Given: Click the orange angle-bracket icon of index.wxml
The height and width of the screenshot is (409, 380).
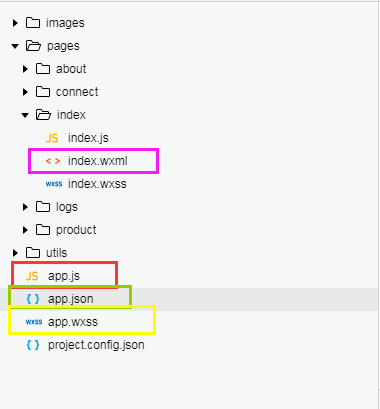Looking at the screenshot, I should [x=53, y=161].
